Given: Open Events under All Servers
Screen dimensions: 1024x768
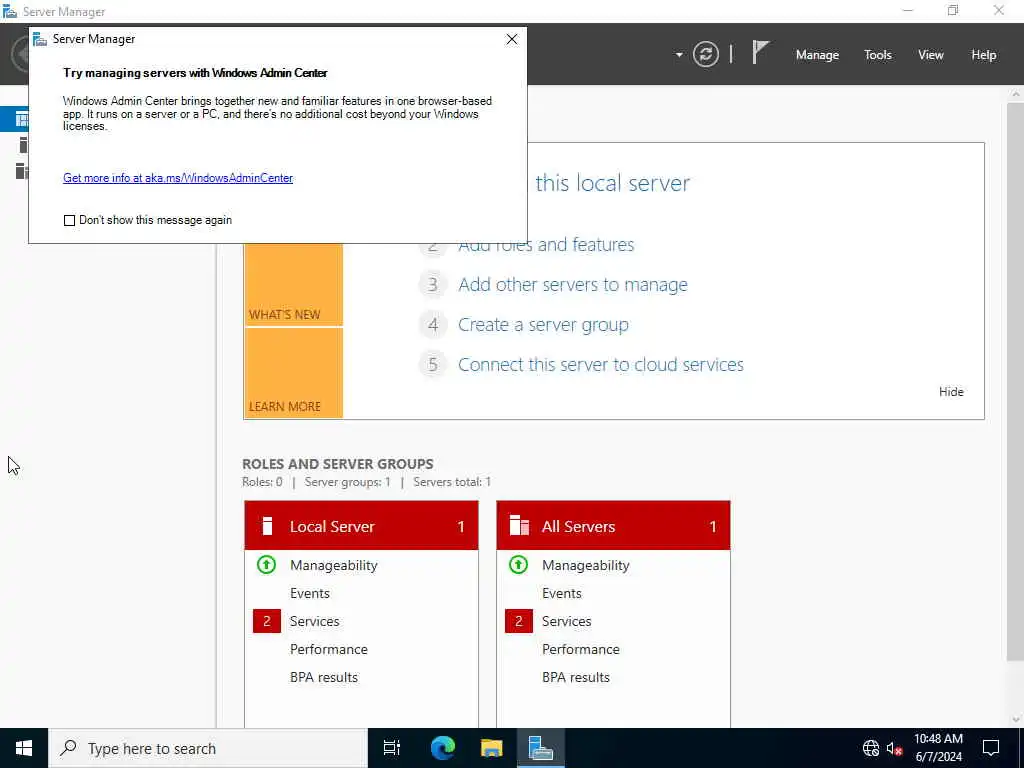Looking at the screenshot, I should tap(562, 593).
